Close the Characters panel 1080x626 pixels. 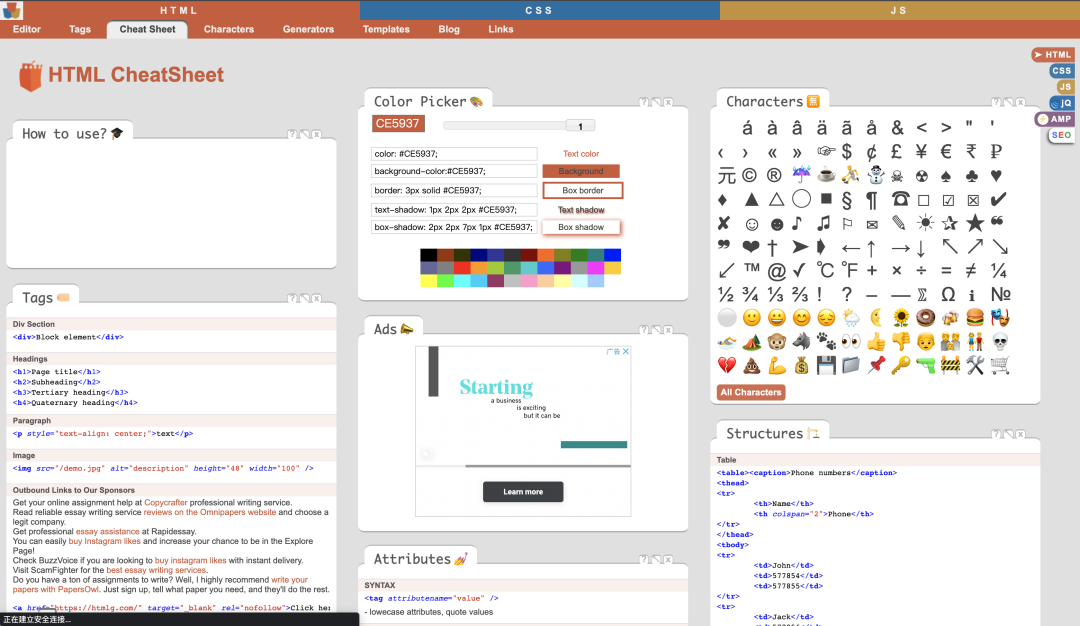(1021, 102)
